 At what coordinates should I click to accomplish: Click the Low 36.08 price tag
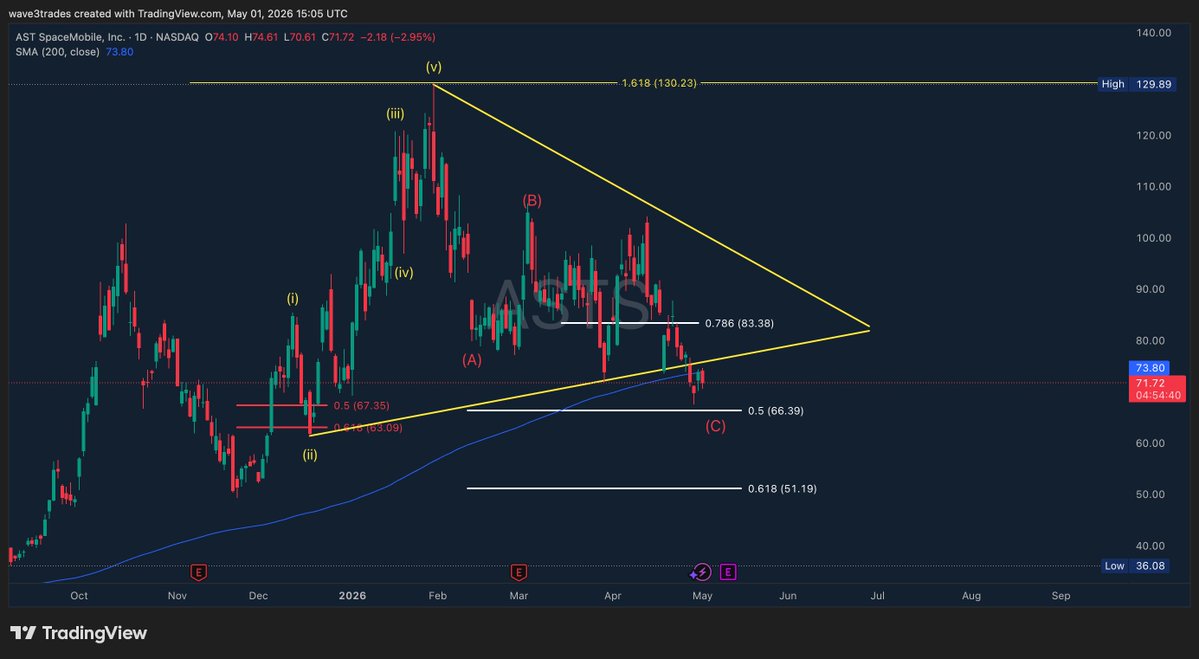(1135, 566)
